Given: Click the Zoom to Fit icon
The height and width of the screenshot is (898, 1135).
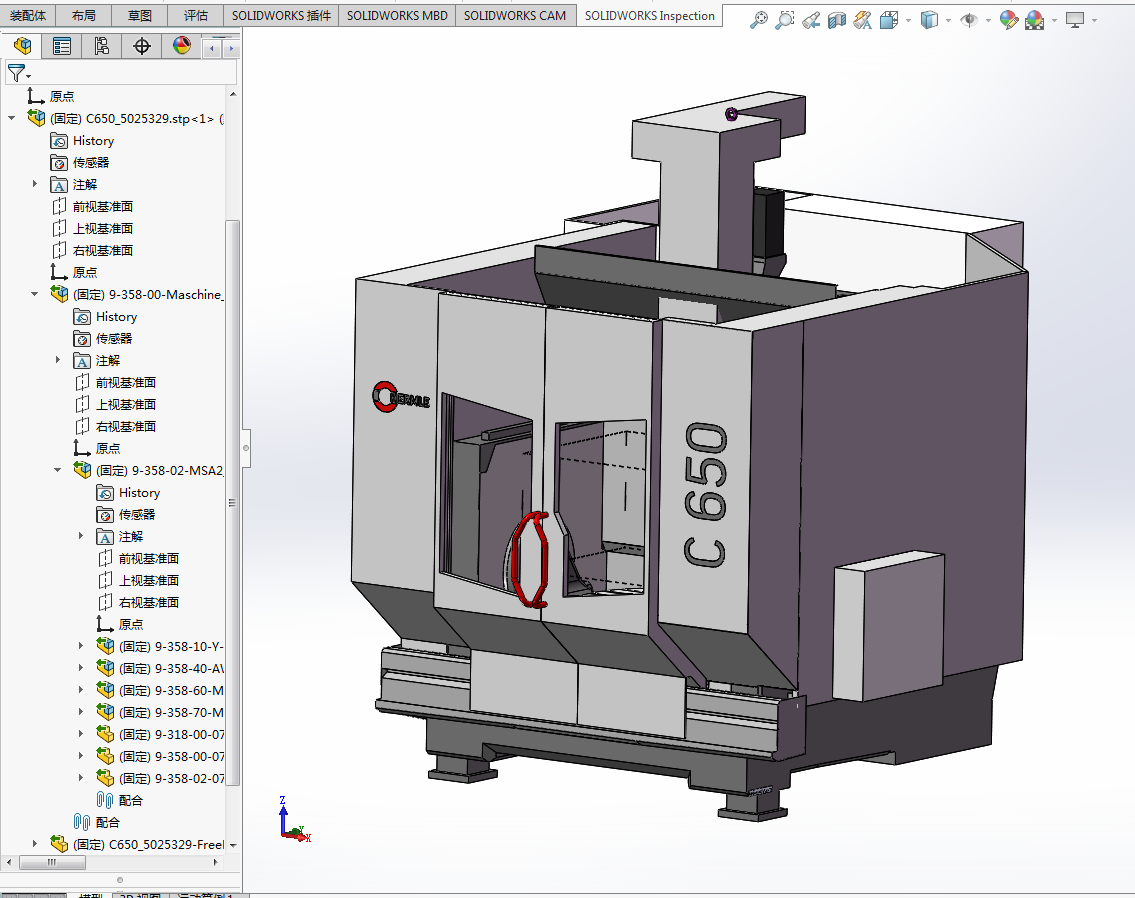Looking at the screenshot, I should pos(759,20).
